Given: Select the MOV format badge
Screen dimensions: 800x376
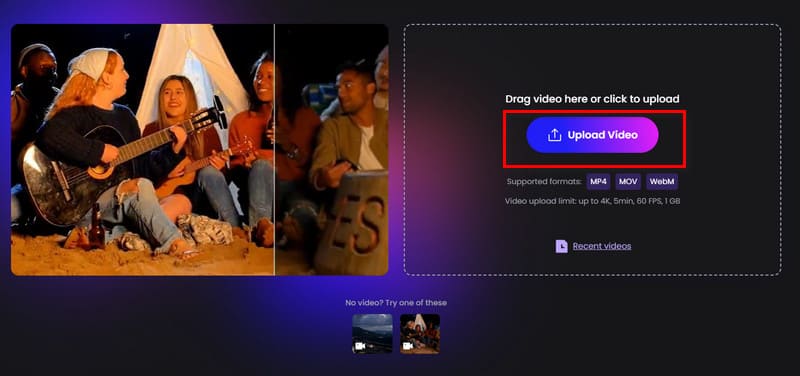Looking at the screenshot, I should [x=628, y=182].
